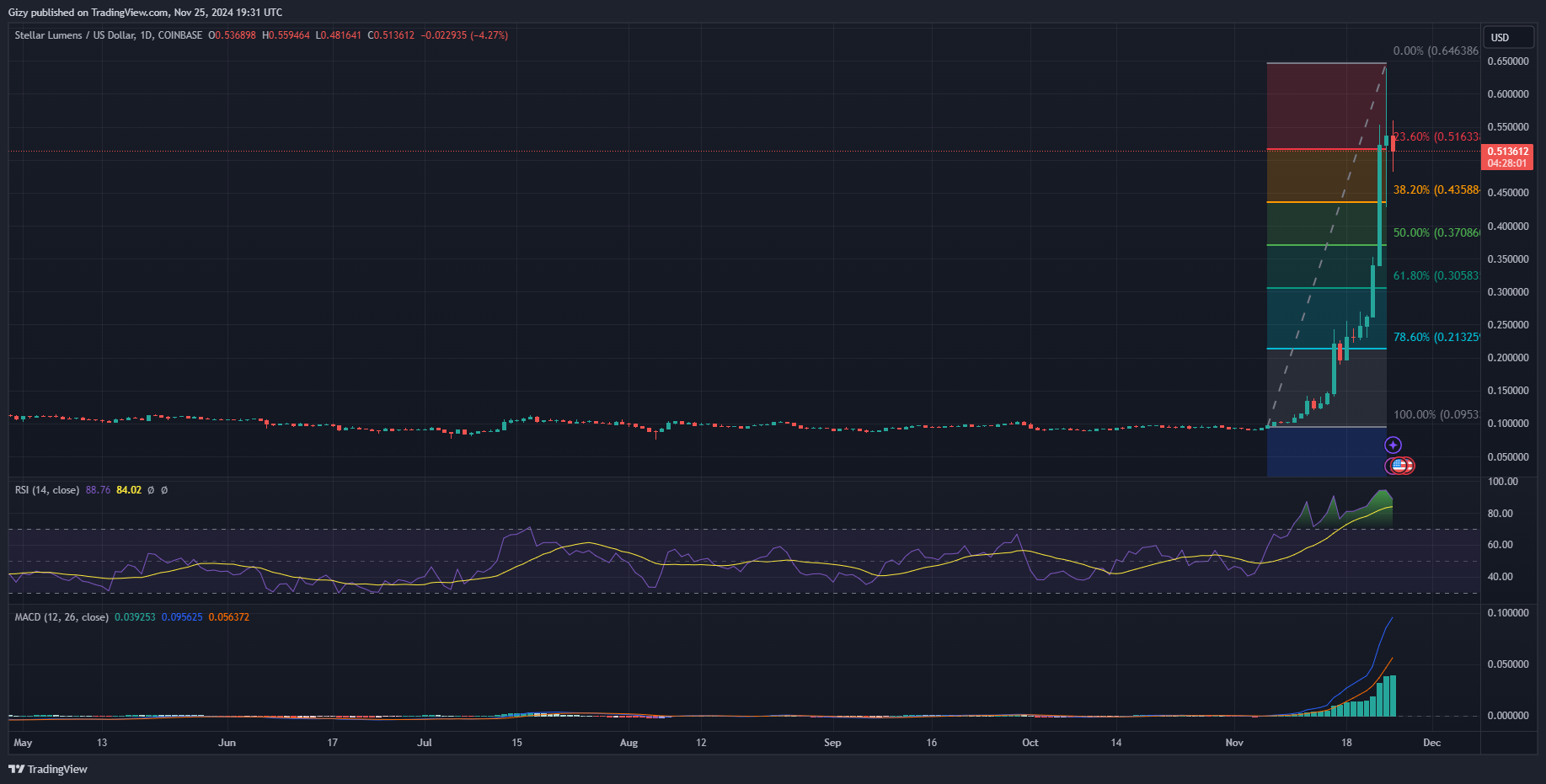This screenshot has width=1546, height=784.
Task: Click the Oct label on time axis
Action: coord(1030,743)
